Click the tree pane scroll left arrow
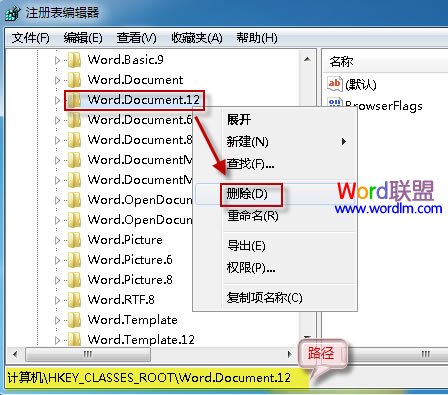Screen dimensions: 448x395 [15, 354]
